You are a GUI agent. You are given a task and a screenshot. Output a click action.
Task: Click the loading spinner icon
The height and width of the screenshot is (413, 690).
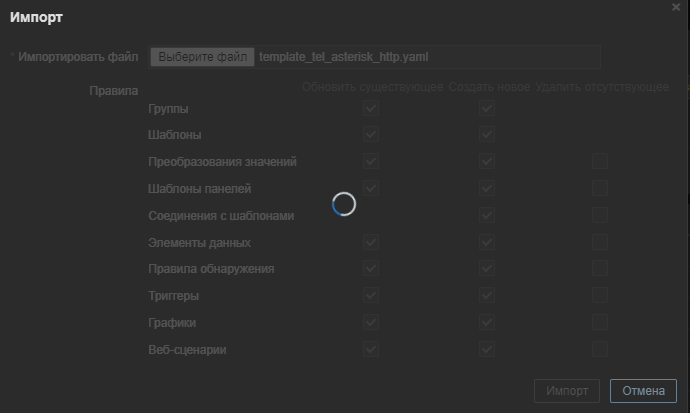(x=344, y=204)
